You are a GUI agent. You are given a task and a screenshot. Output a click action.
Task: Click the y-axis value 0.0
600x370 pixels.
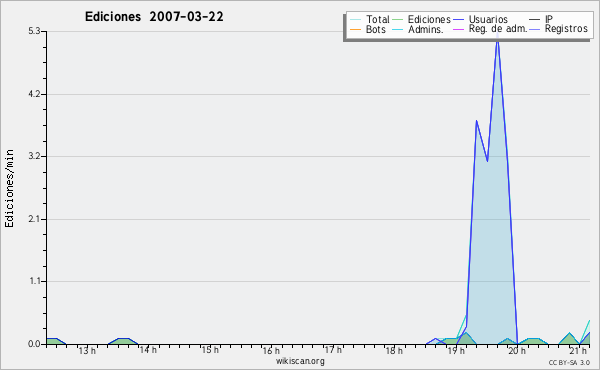tap(34, 344)
